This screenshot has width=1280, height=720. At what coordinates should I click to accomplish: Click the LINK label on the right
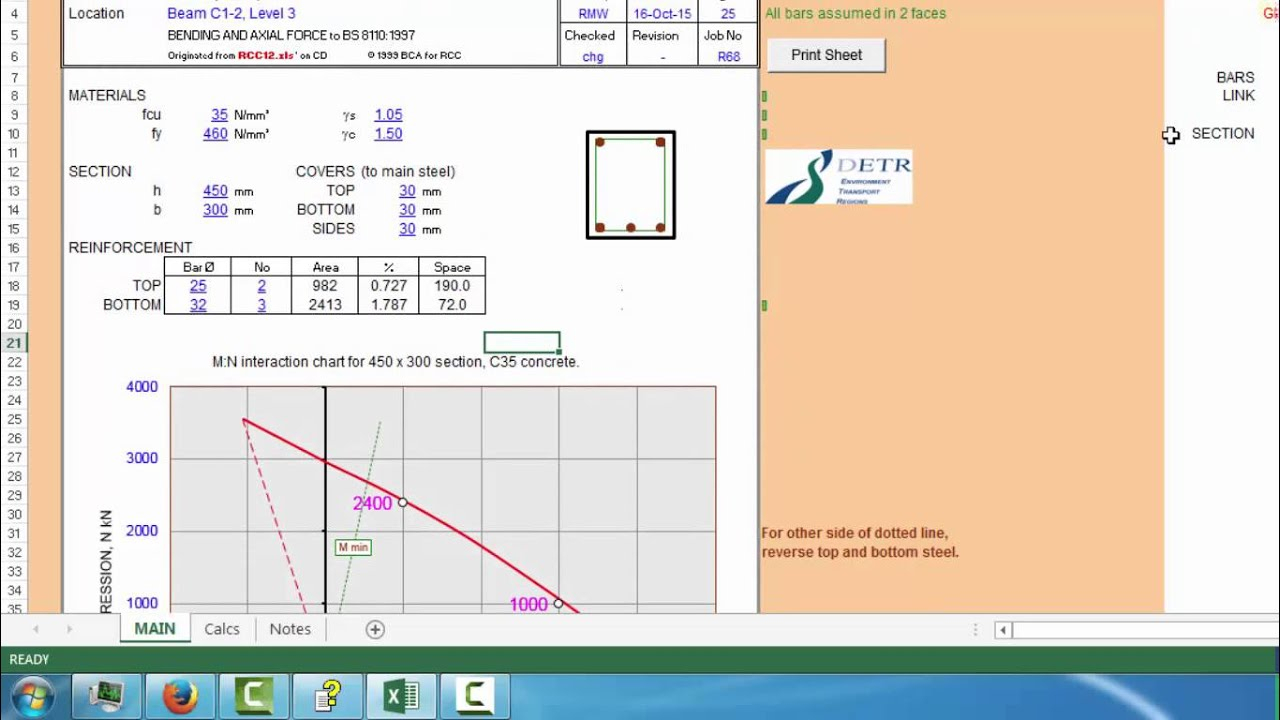[1238, 96]
